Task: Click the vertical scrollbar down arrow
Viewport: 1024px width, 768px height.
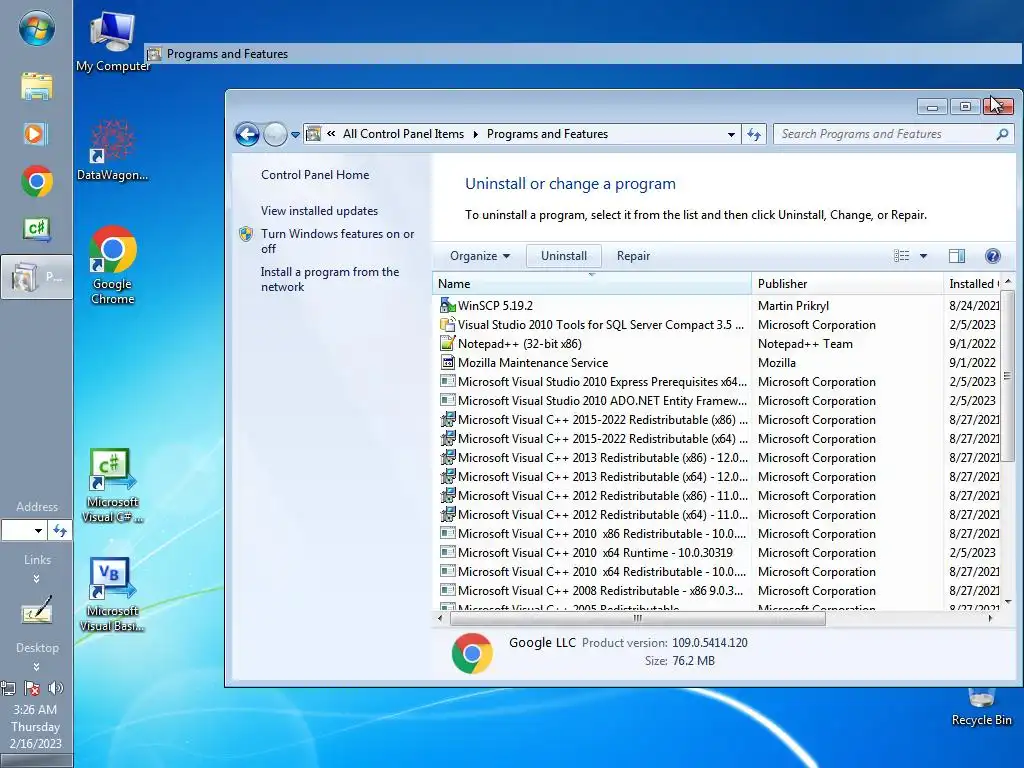Action: coord(1008,601)
